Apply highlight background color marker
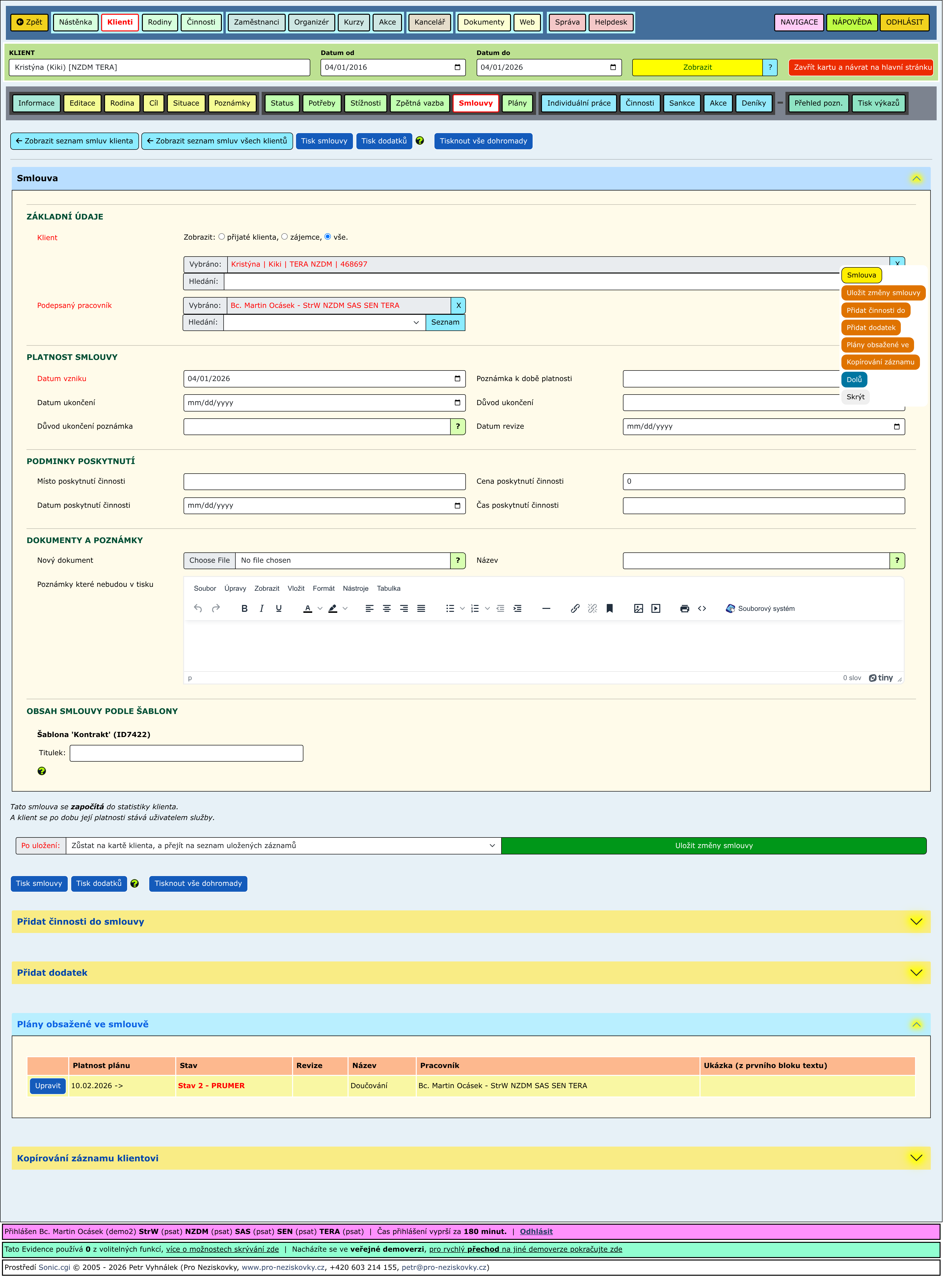The height and width of the screenshot is (1288, 944). pos(333,609)
